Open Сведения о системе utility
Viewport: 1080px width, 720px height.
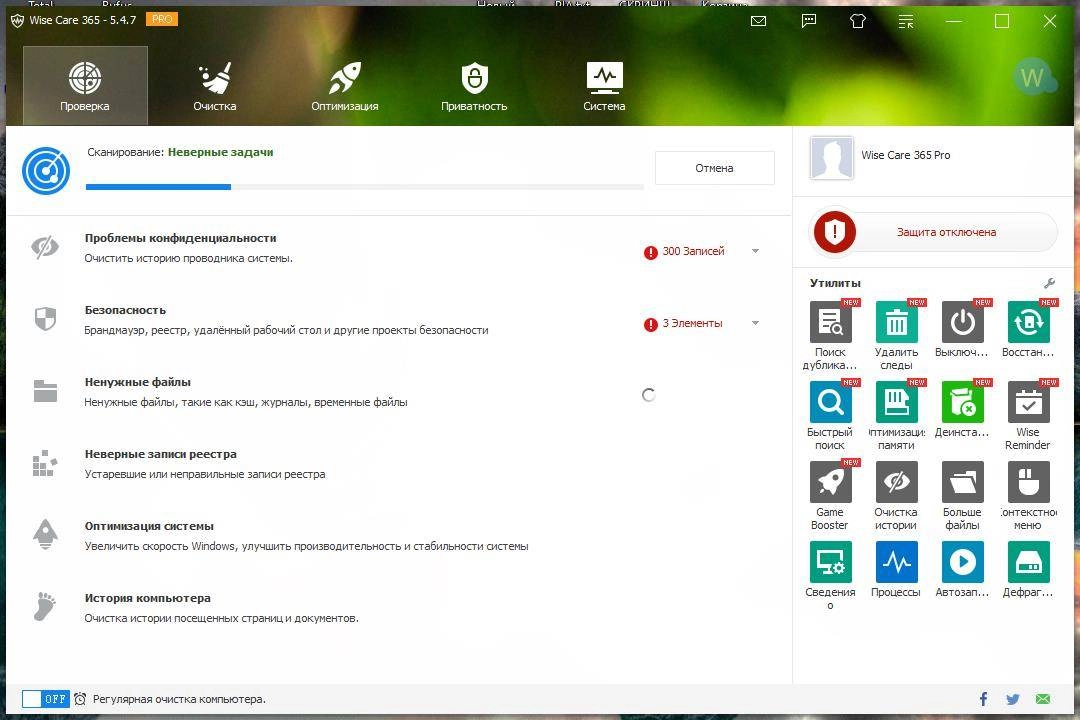(830, 562)
